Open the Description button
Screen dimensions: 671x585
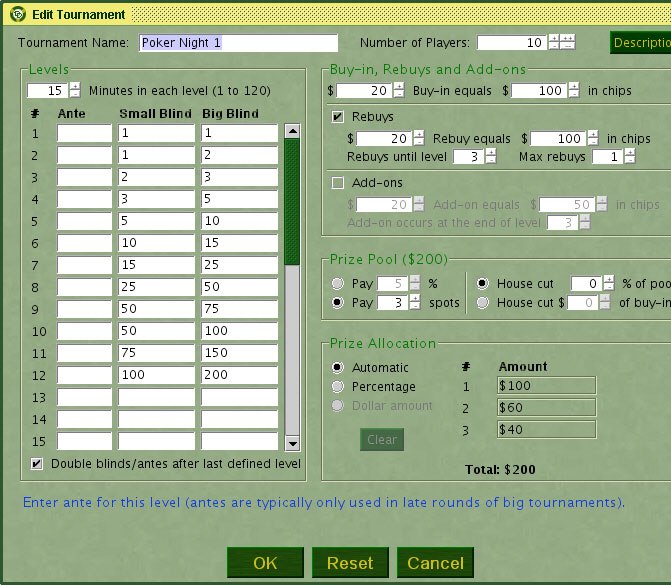(x=640, y=43)
